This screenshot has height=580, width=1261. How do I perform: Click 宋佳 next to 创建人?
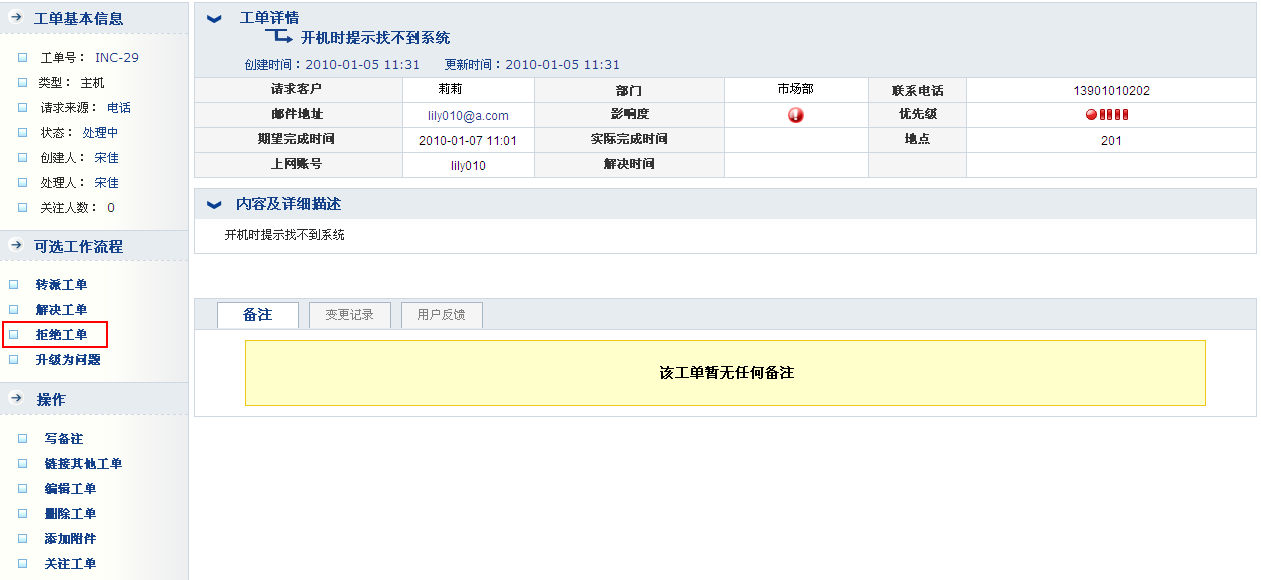pos(107,158)
